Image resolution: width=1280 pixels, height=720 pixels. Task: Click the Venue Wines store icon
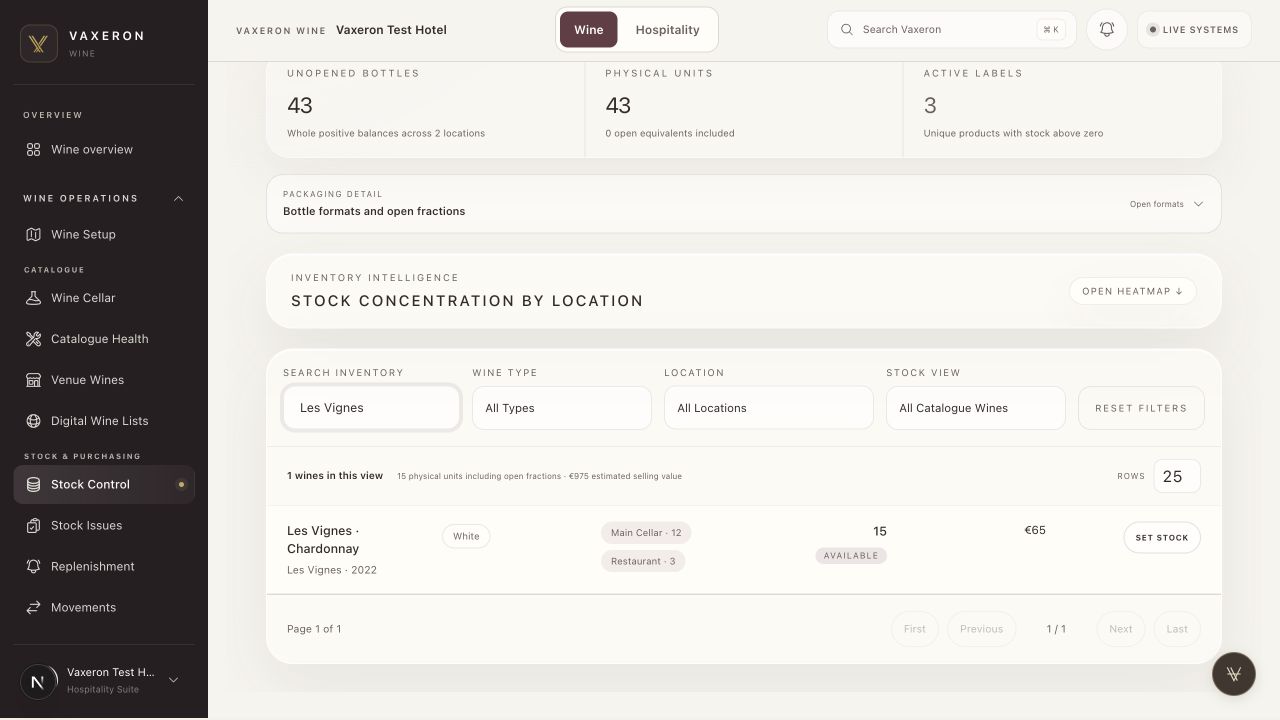(33, 380)
